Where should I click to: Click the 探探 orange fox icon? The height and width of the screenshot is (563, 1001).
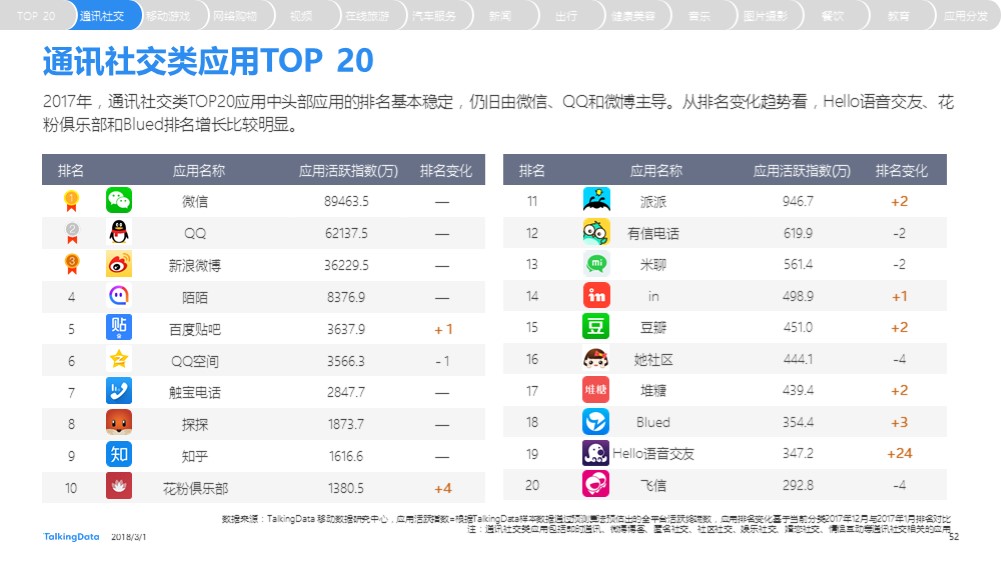pos(119,423)
